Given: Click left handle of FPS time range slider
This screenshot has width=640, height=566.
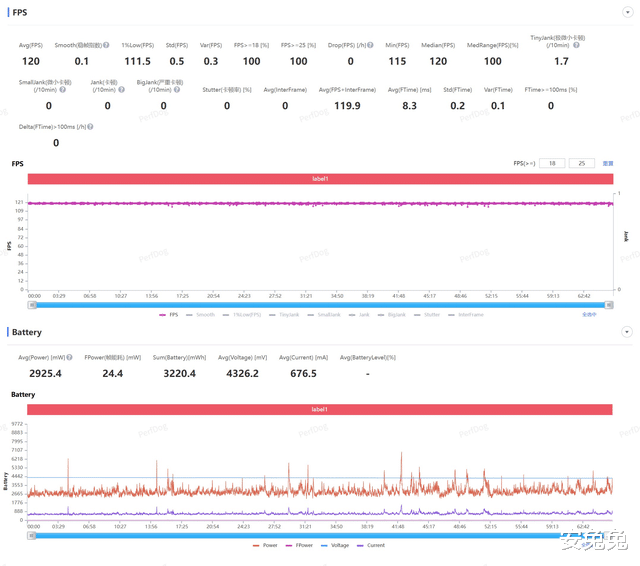Looking at the screenshot, I should (32, 305).
